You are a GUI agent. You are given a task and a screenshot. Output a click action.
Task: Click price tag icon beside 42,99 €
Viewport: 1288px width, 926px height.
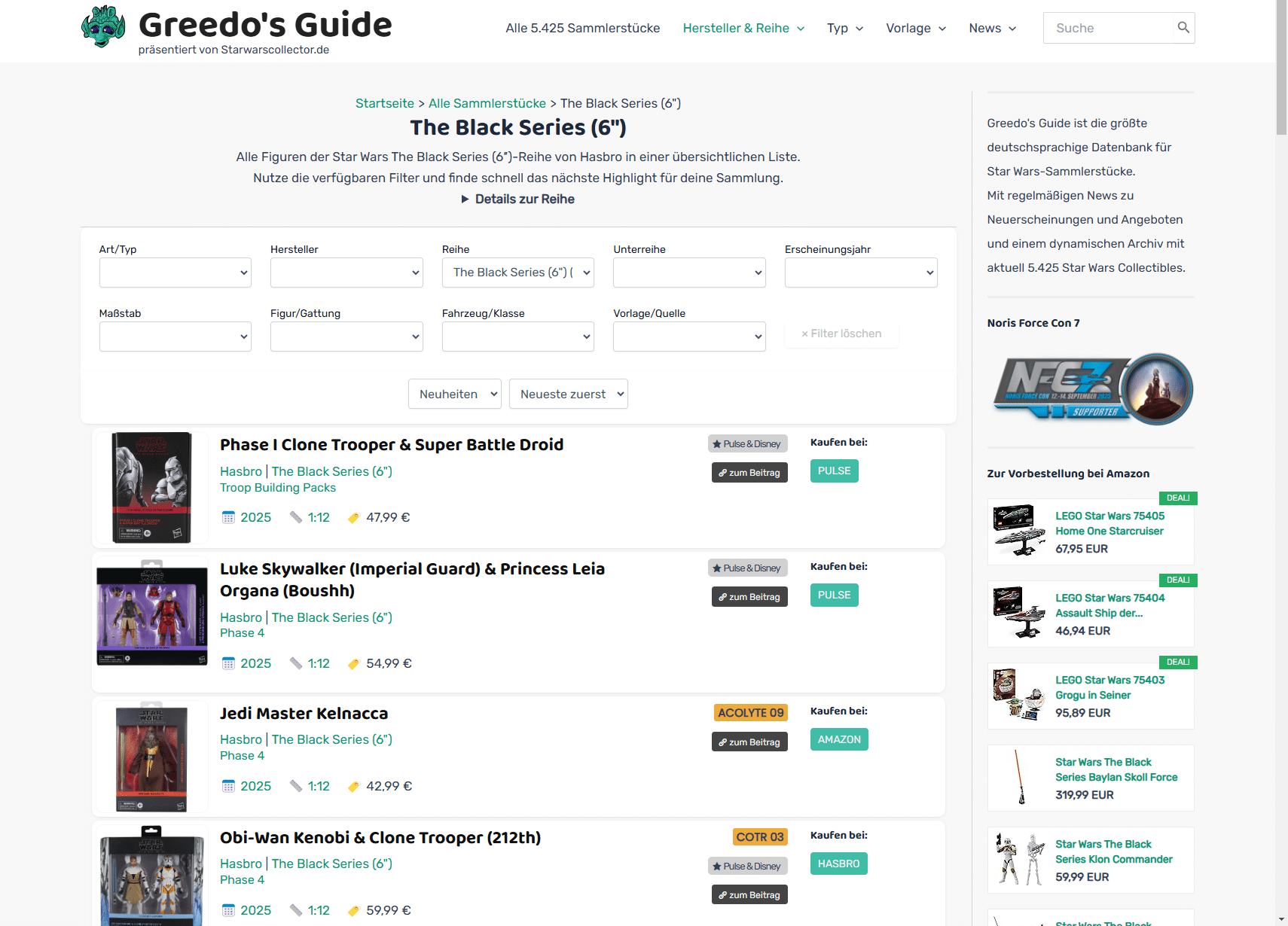pyautogui.click(x=353, y=787)
